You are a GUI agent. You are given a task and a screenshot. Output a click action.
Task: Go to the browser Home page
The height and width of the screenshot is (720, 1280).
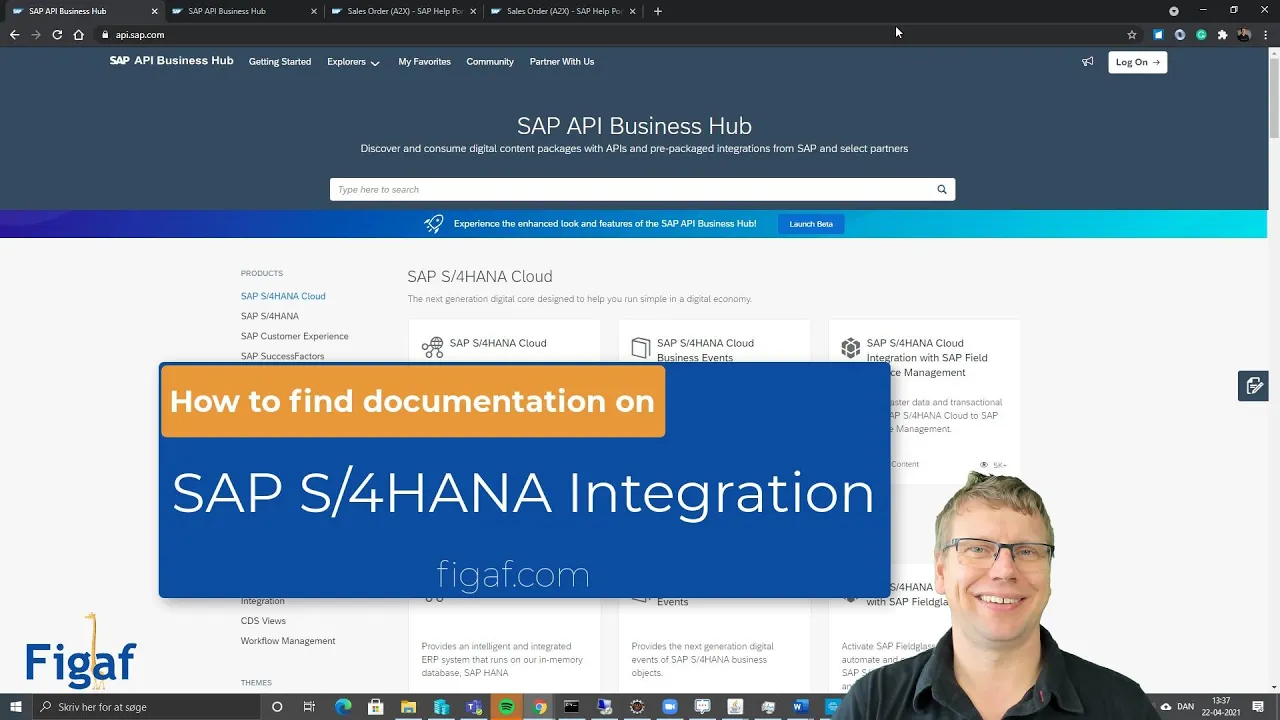[78, 34]
